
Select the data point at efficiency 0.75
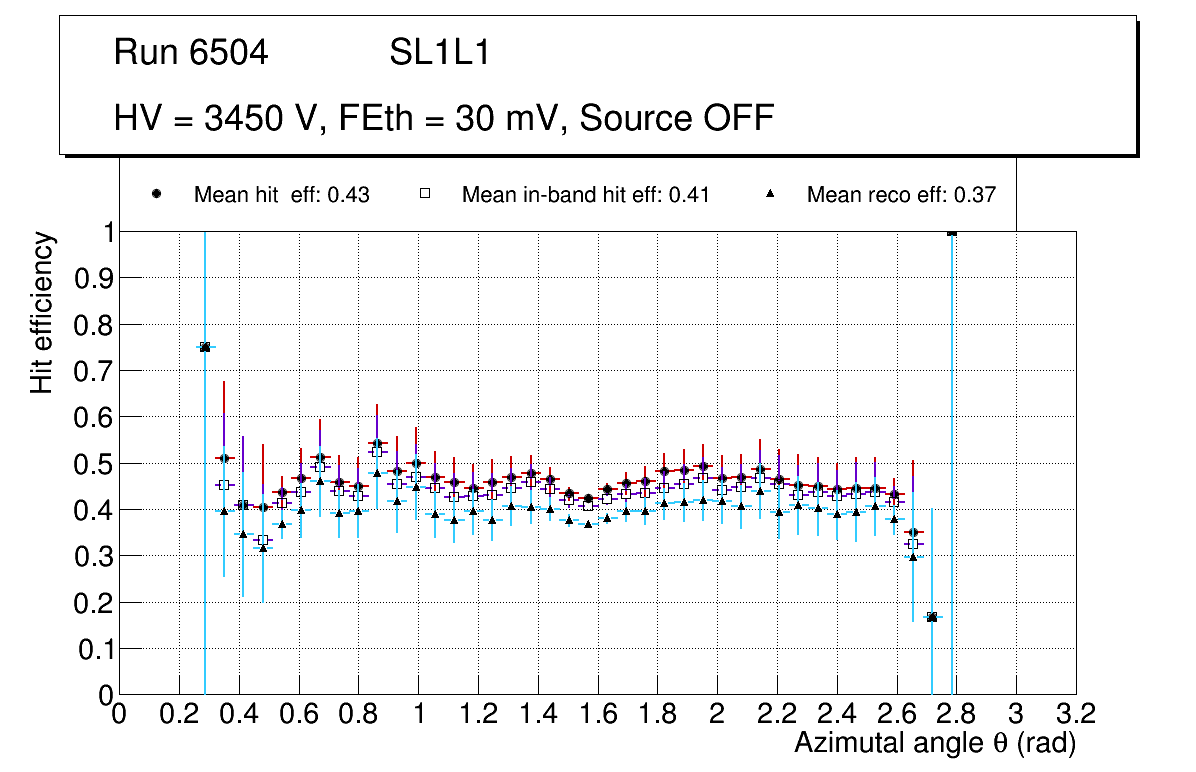(205, 347)
